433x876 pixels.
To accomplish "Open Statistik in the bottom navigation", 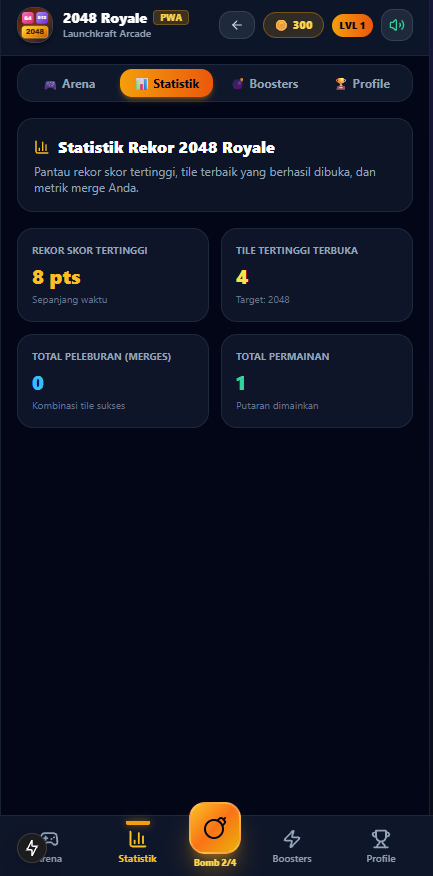I will point(137,845).
